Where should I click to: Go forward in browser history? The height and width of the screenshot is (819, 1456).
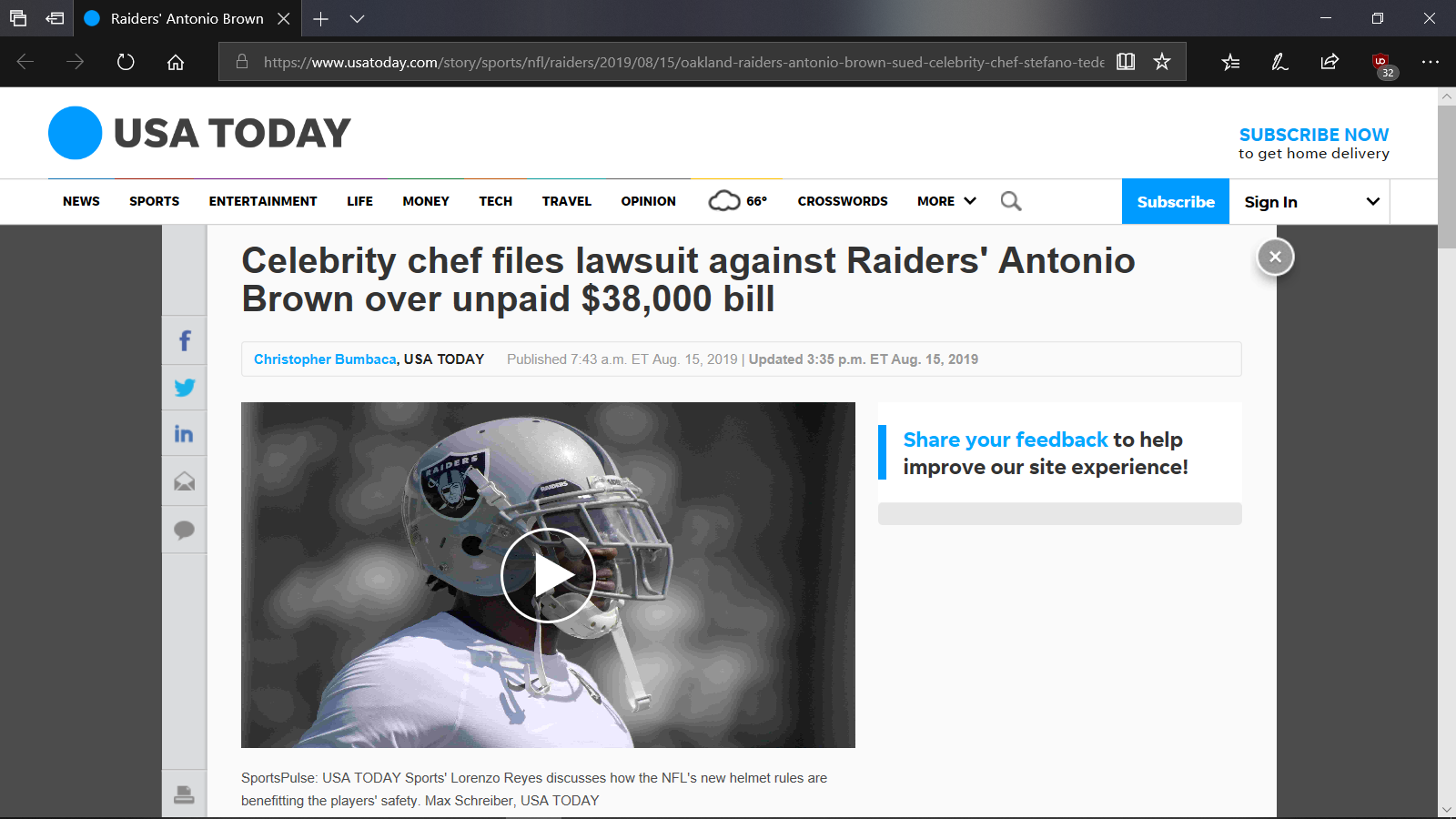tap(76, 62)
